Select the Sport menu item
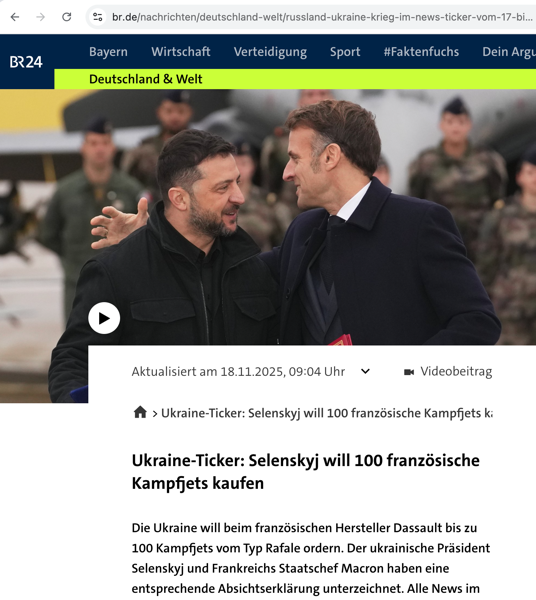Screen dimensions: 536x600 pyautogui.click(x=345, y=52)
